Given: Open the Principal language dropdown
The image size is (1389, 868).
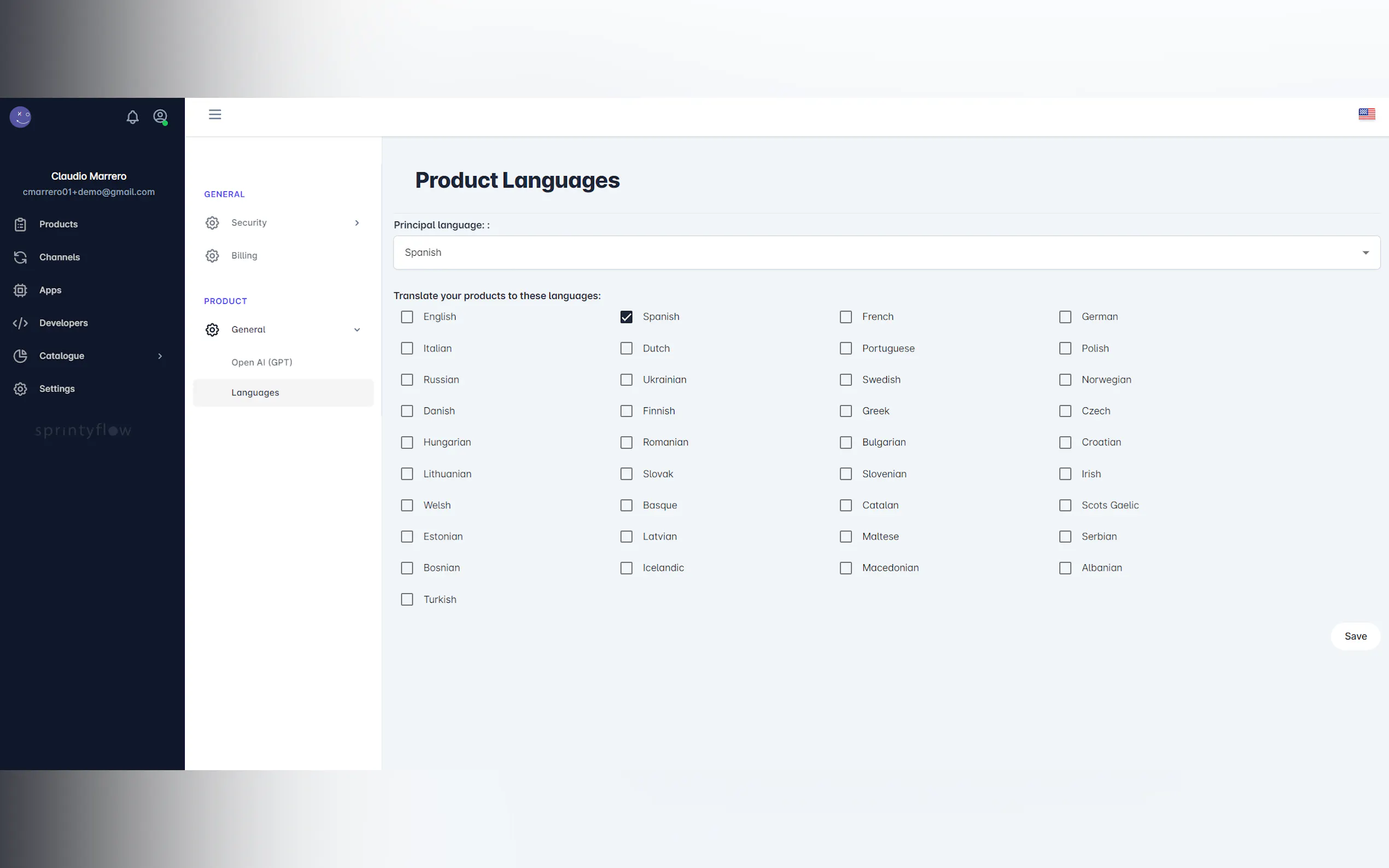Looking at the screenshot, I should click(886, 253).
